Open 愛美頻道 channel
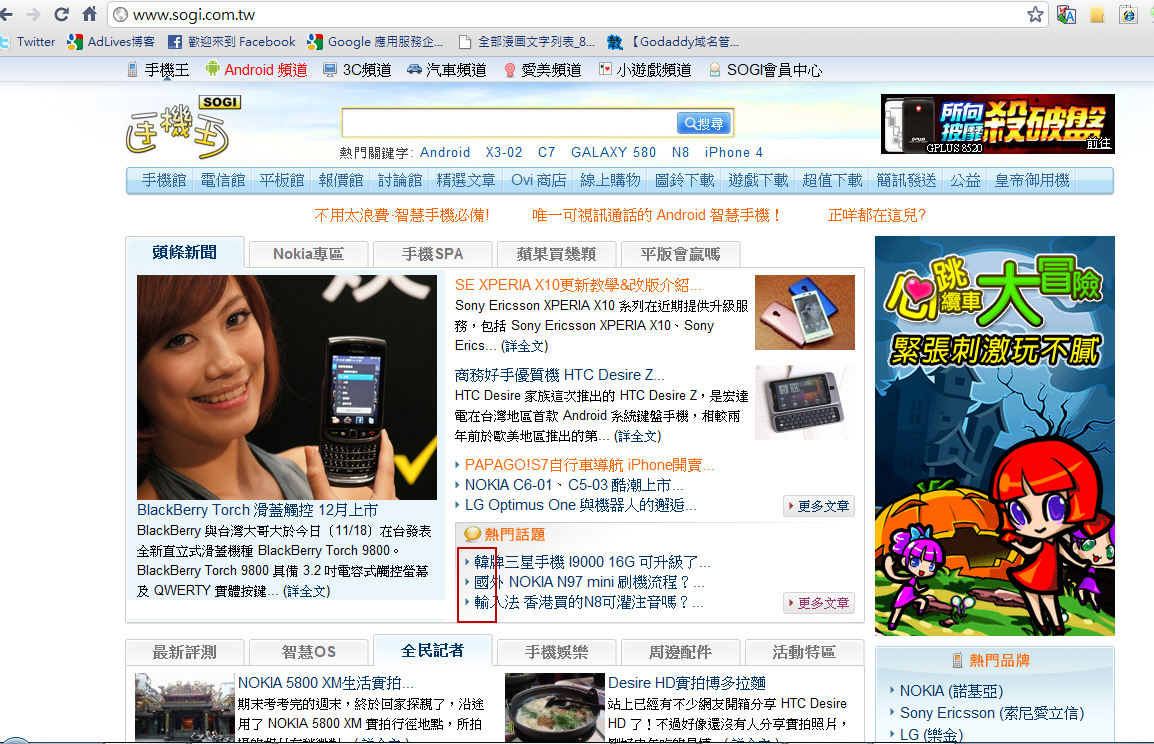This screenshot has height=744, width=1154. 542,70
